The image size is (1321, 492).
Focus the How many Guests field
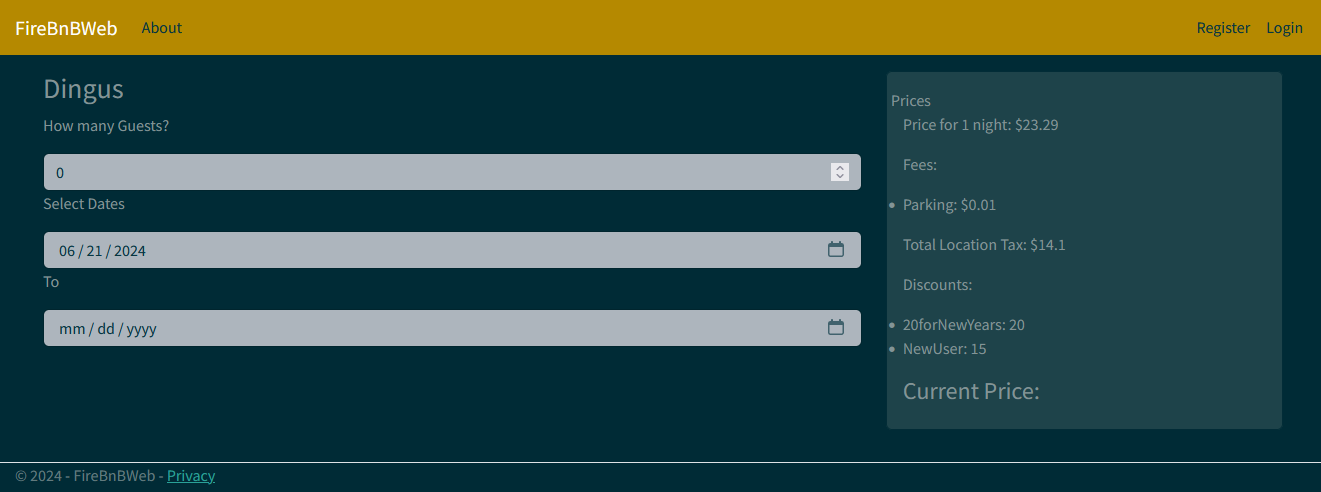[452, 172]
